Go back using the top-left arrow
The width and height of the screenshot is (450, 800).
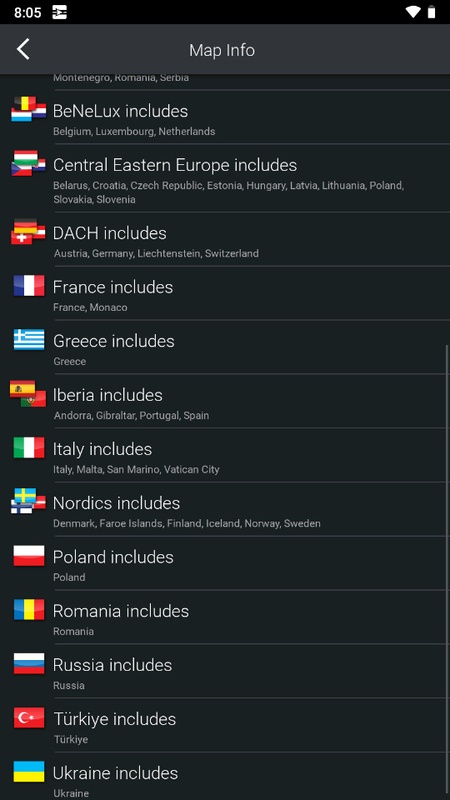point(23,49)
